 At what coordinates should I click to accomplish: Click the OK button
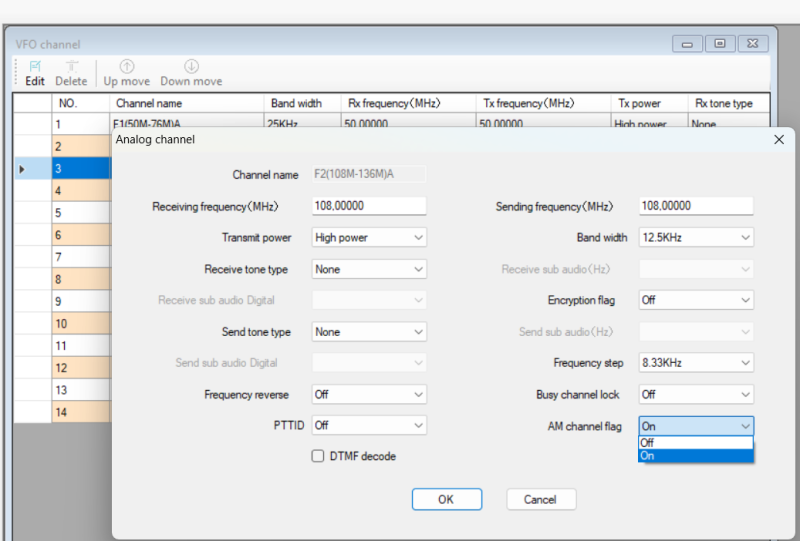coord(446,499)
